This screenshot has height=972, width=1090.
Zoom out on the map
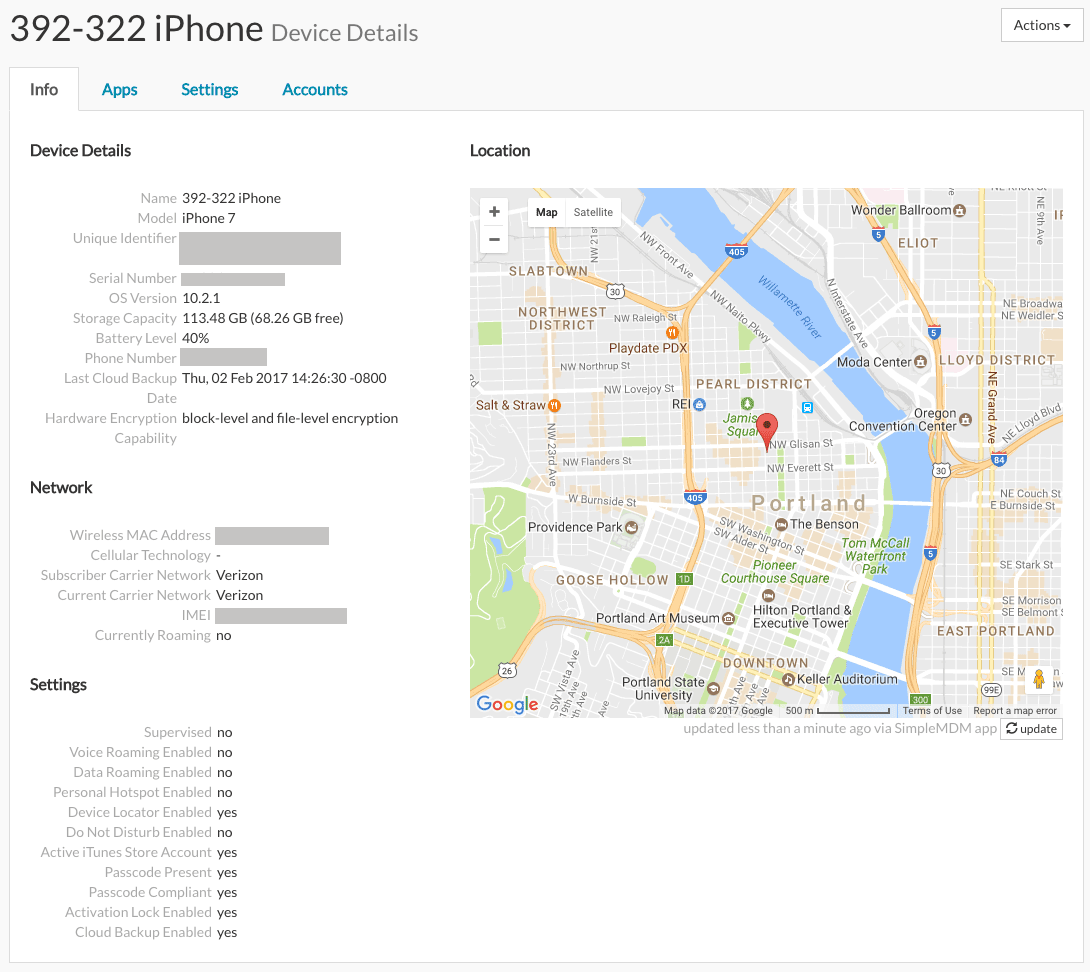click(x=494, y=239)
